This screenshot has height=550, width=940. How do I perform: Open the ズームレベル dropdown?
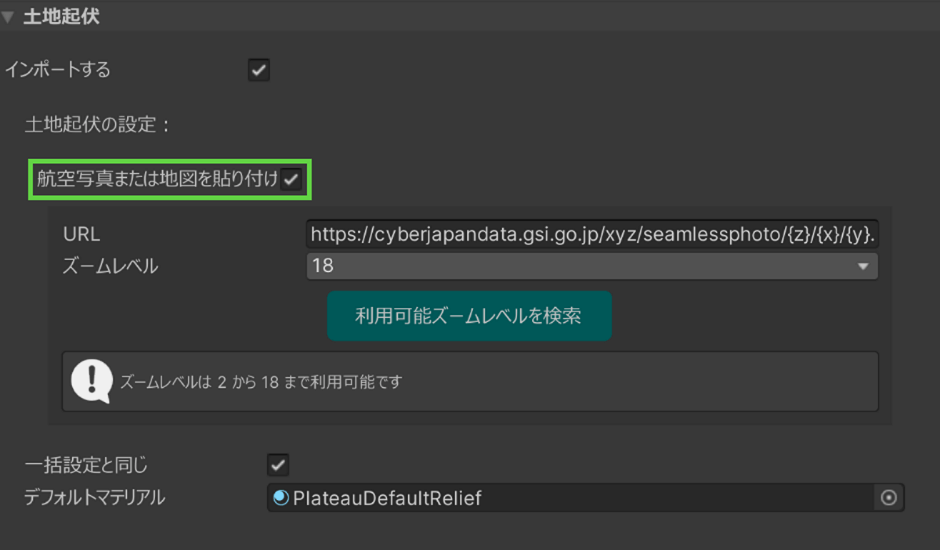(x=592, y=266)
